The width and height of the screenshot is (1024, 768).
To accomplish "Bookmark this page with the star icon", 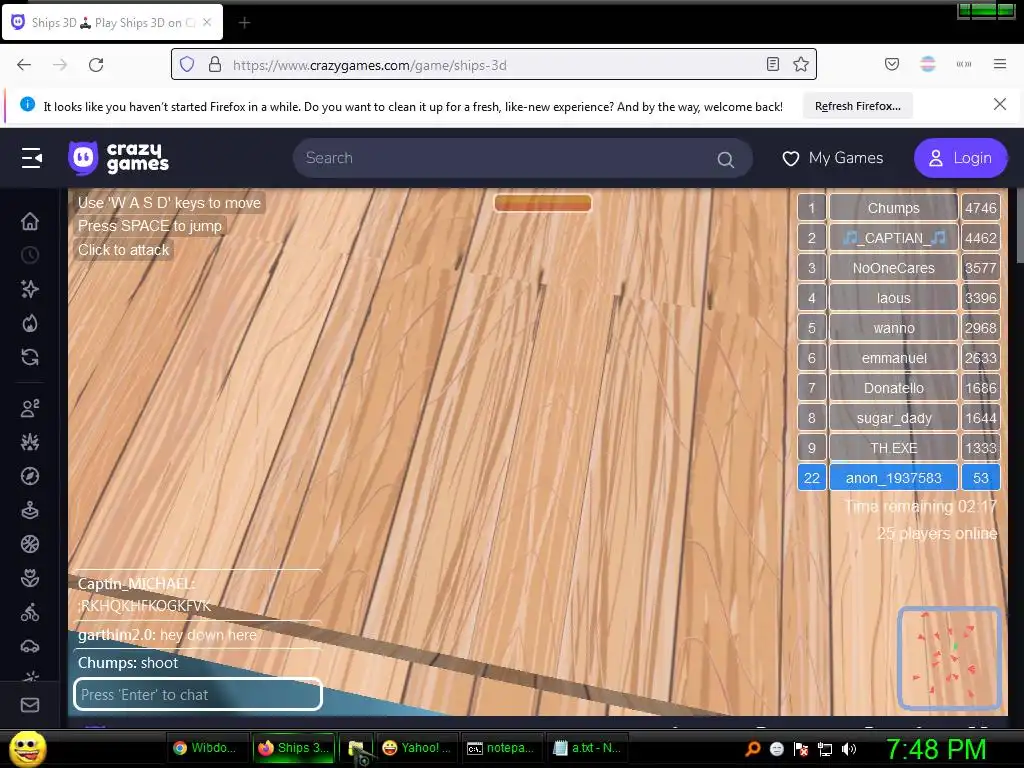I will [x=801, y=64].
